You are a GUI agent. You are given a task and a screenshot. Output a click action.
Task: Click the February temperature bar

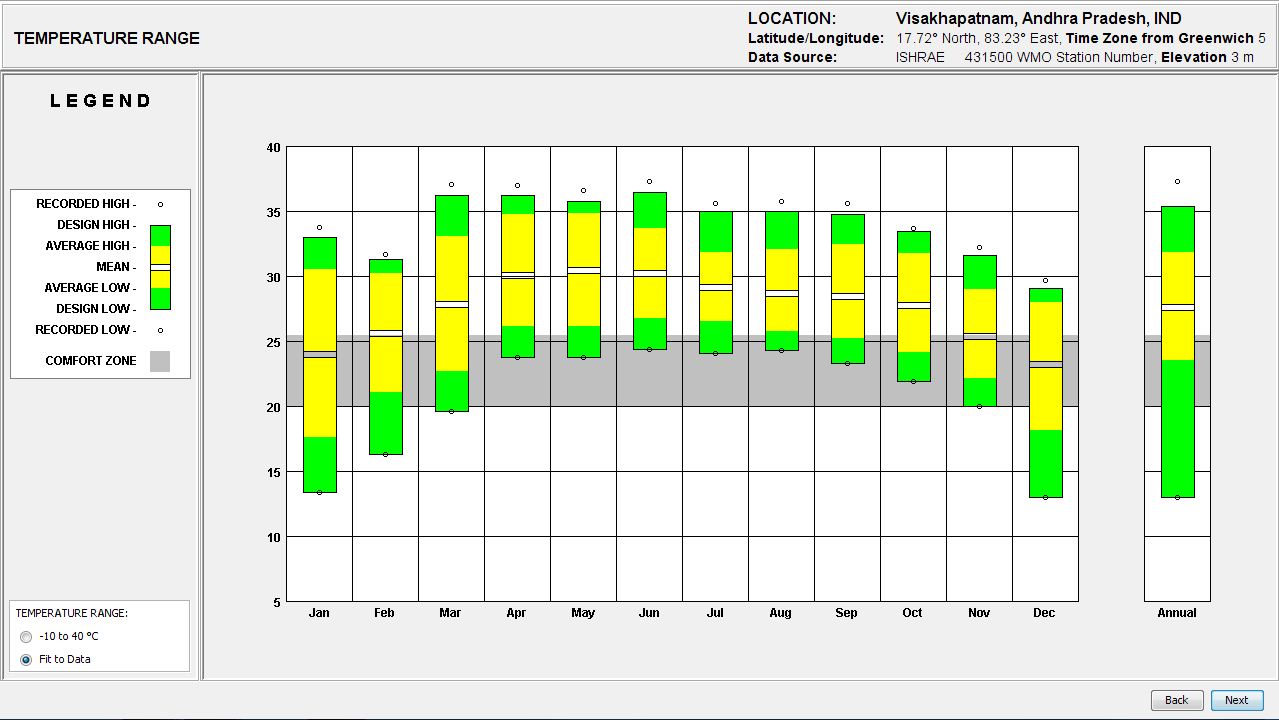pyautogui.click(x=386, y=357)
